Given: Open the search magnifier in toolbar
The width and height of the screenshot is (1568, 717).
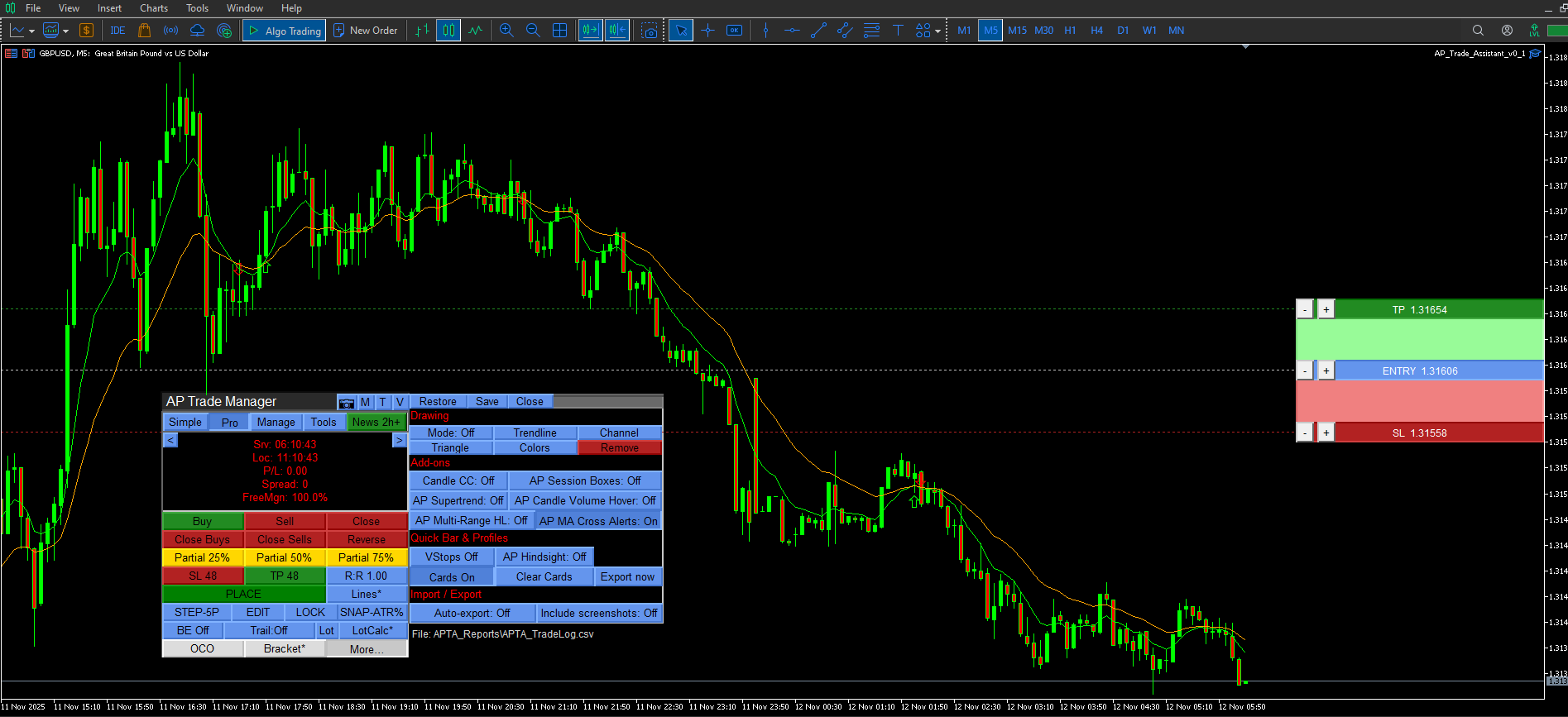Looking at the screenshot, I should pyautogui.click(x=1478, y=31).
